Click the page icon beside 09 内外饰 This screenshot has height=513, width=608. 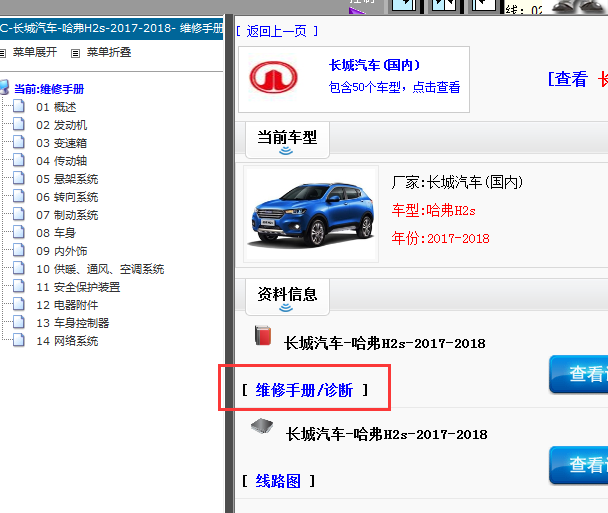(19, 250)
